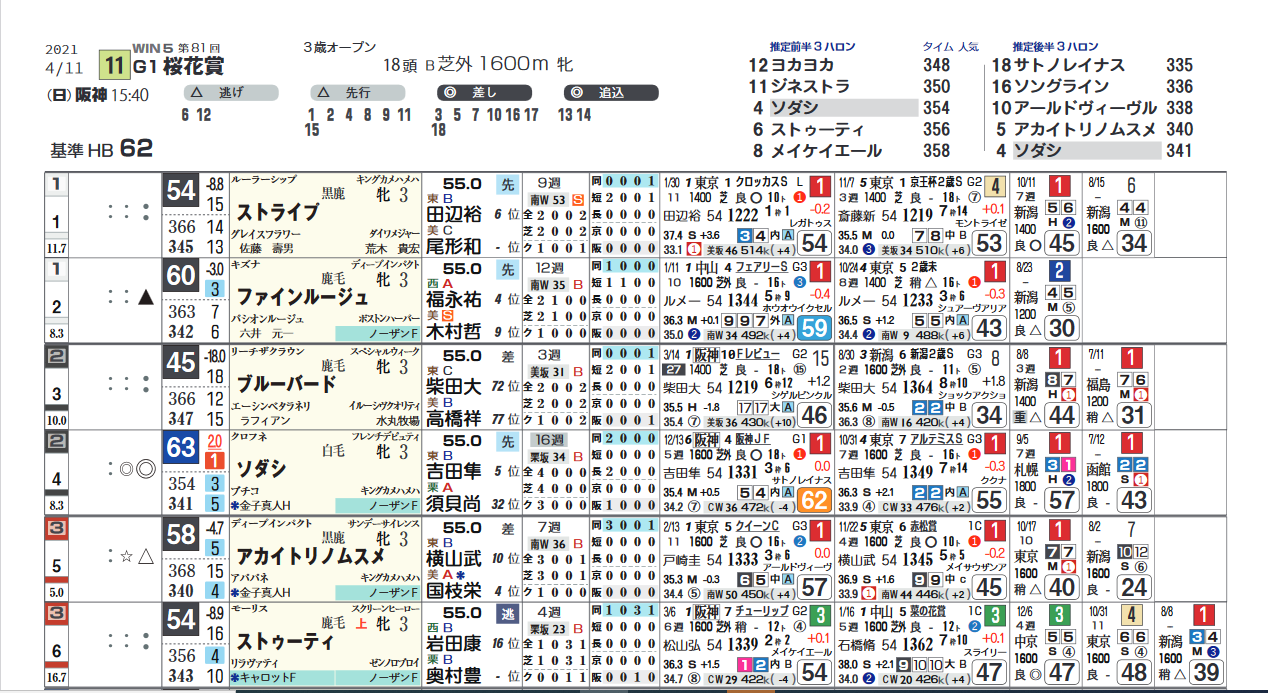Screen dimensions: 1268x693
Task: Click orange rating box 62 in ソダシ row
Action: click(x=816, y=498)
